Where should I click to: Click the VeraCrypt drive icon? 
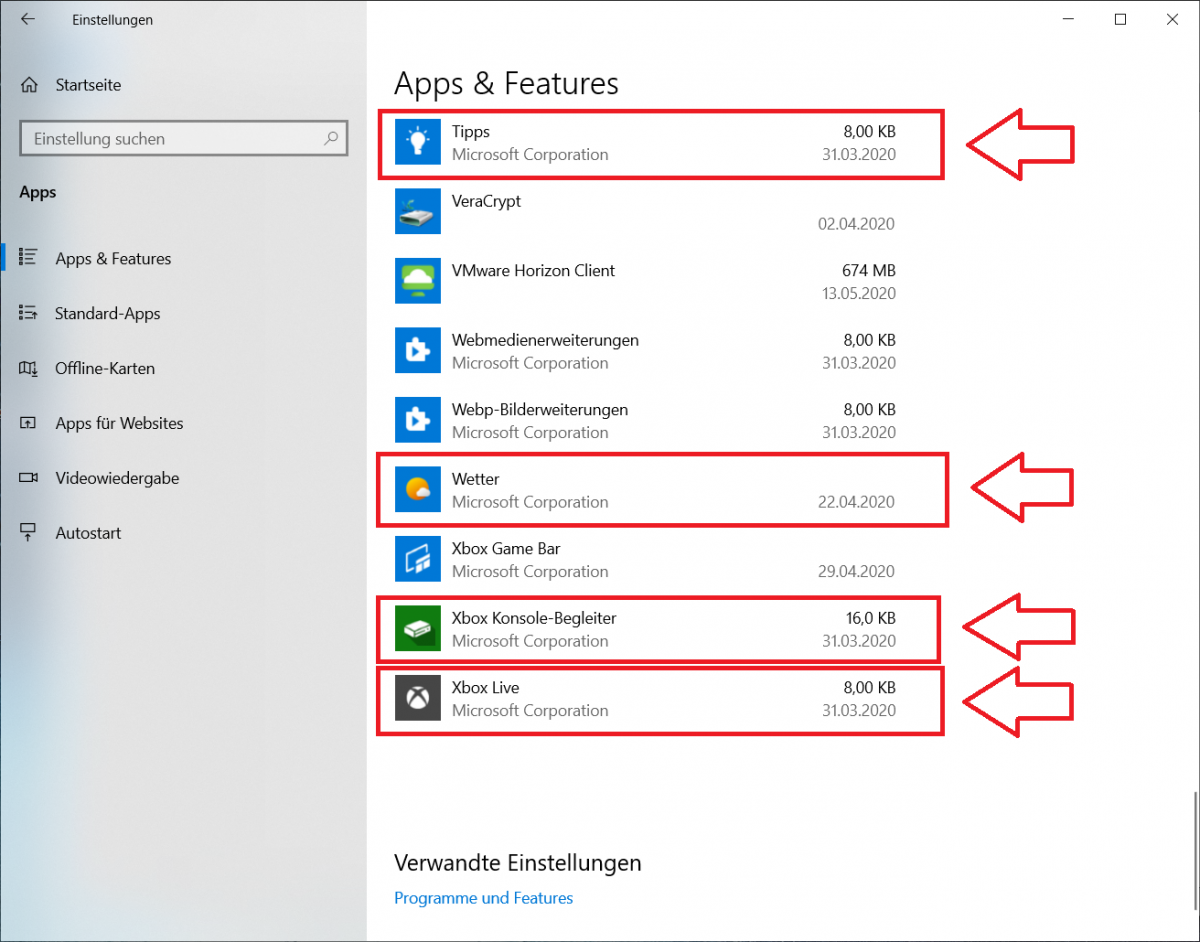pyautogui.click(x=418, y=212)
